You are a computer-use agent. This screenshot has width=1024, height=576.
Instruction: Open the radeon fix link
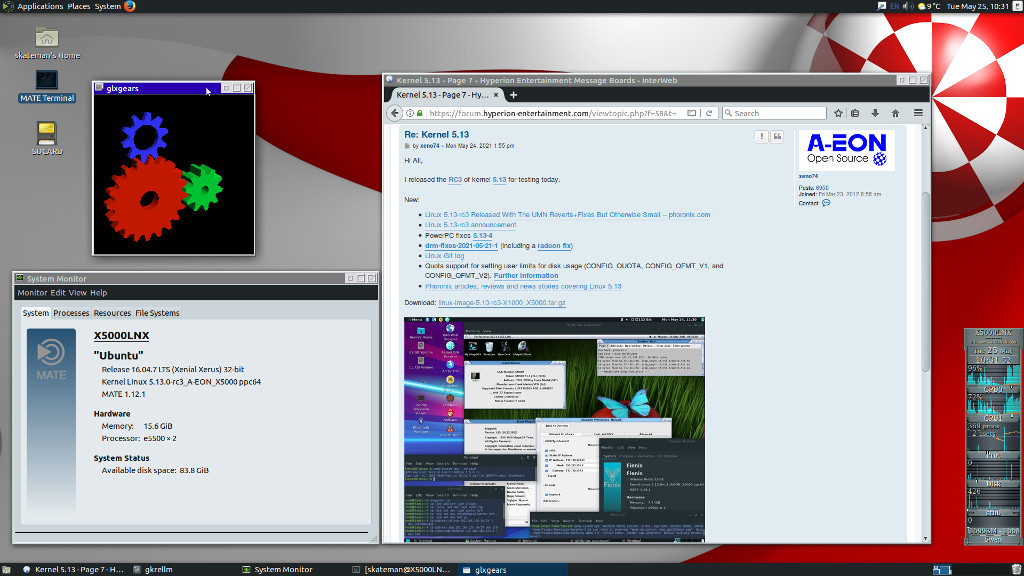point(554,246)
